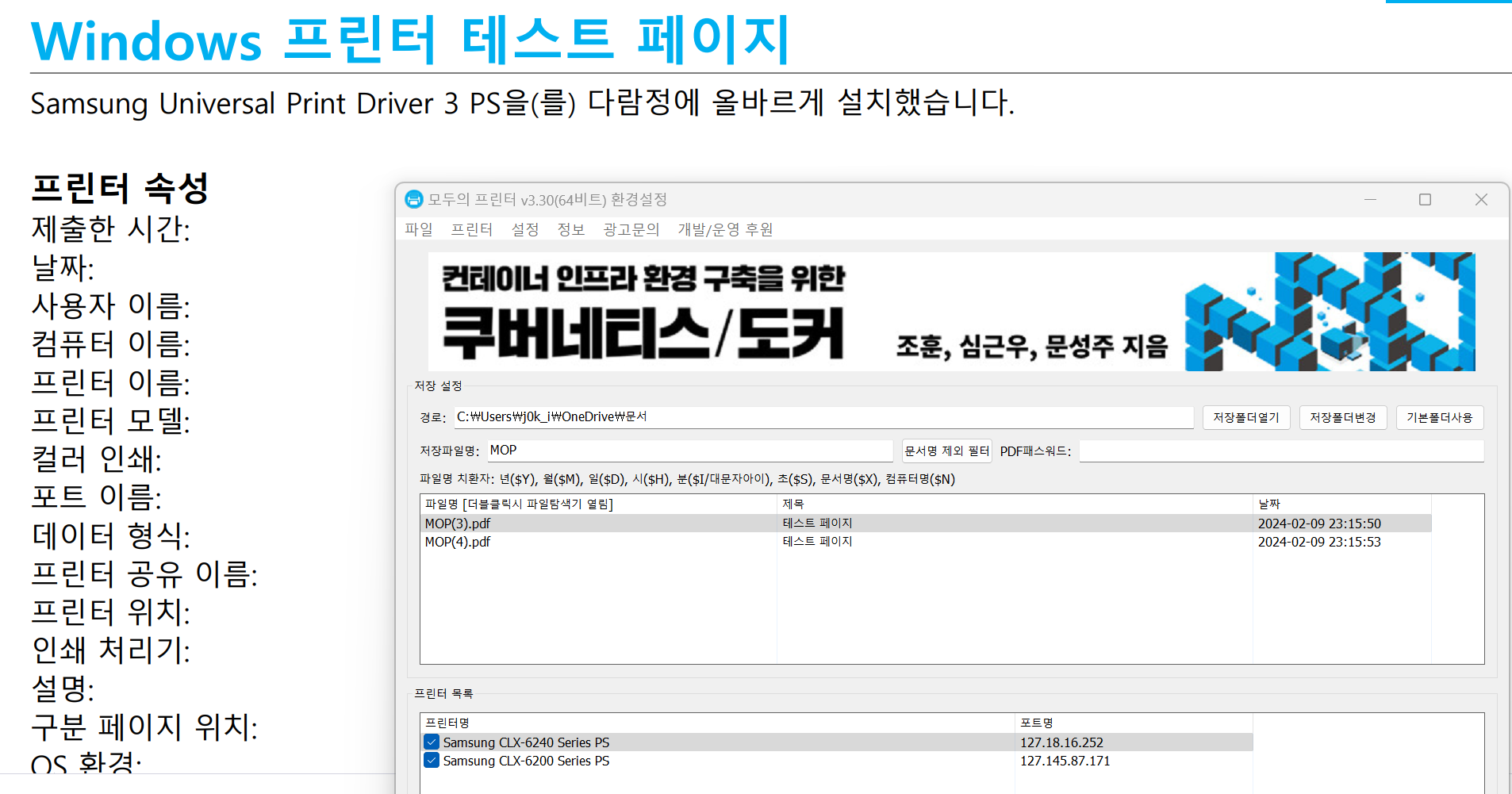Open the 정보 menu

[570, 229]
